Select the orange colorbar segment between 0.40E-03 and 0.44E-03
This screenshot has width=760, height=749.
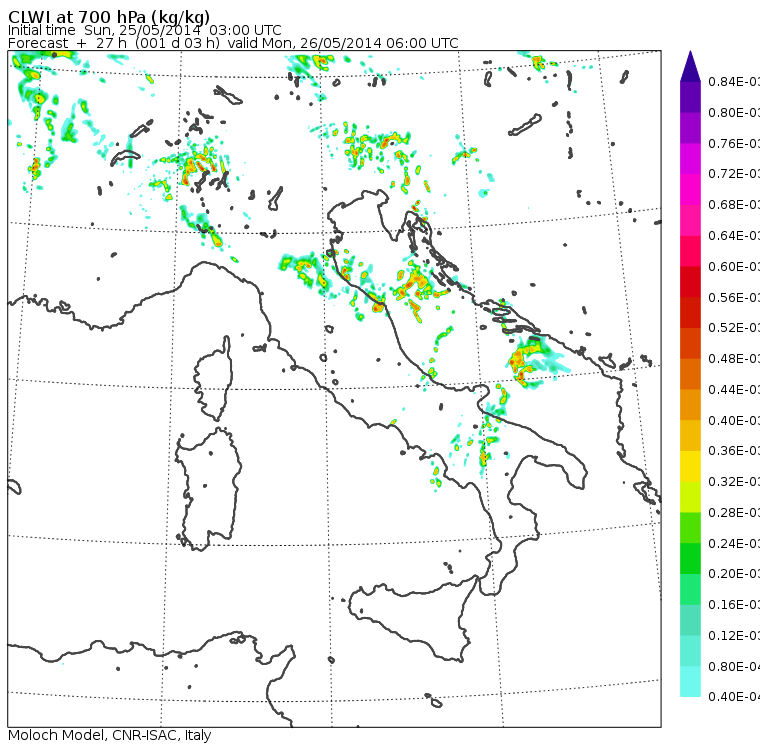690,405
